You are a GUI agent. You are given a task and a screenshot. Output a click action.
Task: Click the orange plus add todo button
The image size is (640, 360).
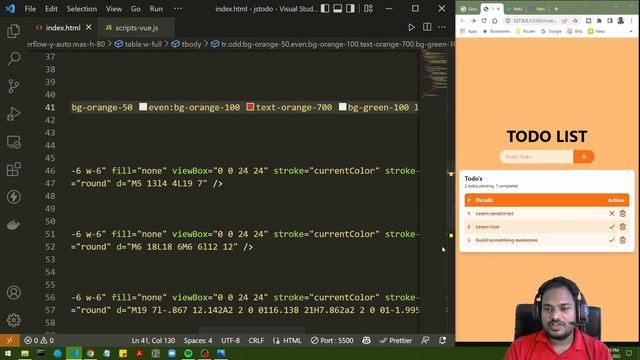(x=584, y=157)
